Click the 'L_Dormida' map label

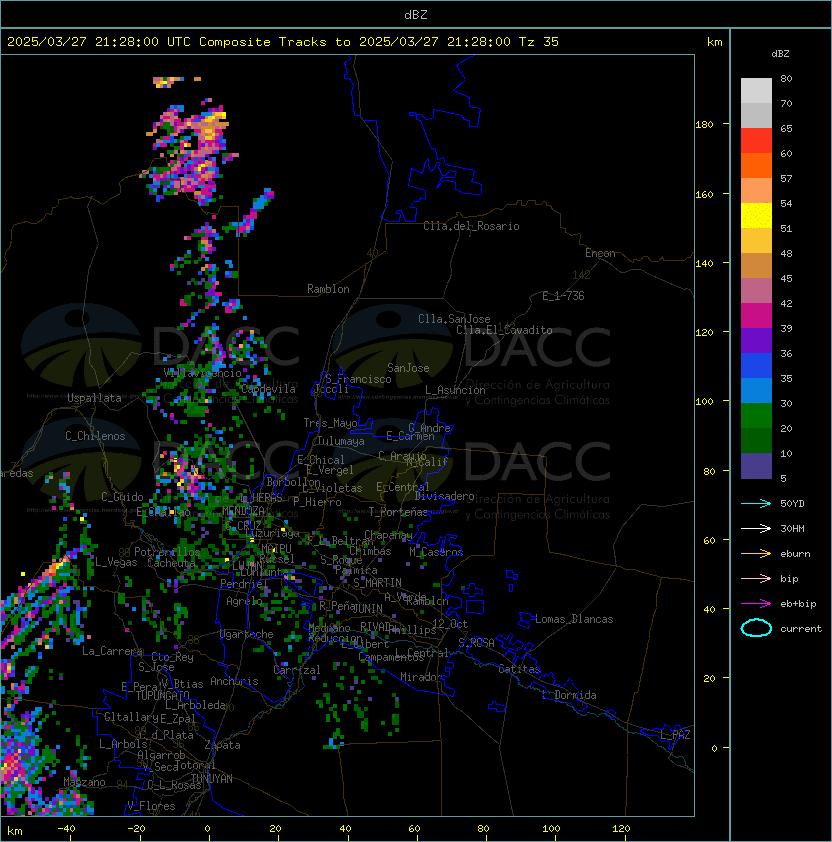[569, 695]
